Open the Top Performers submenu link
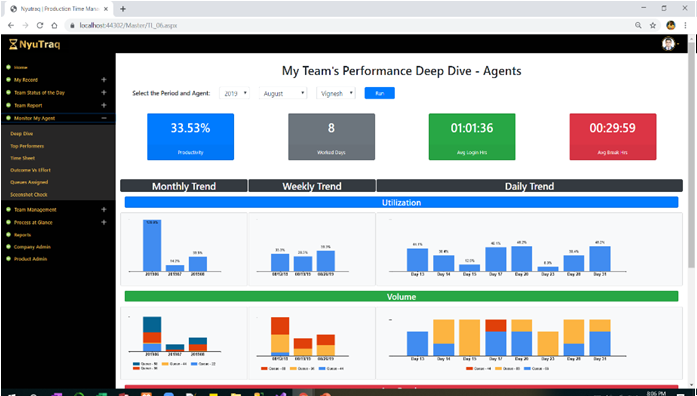 [27, 146]
